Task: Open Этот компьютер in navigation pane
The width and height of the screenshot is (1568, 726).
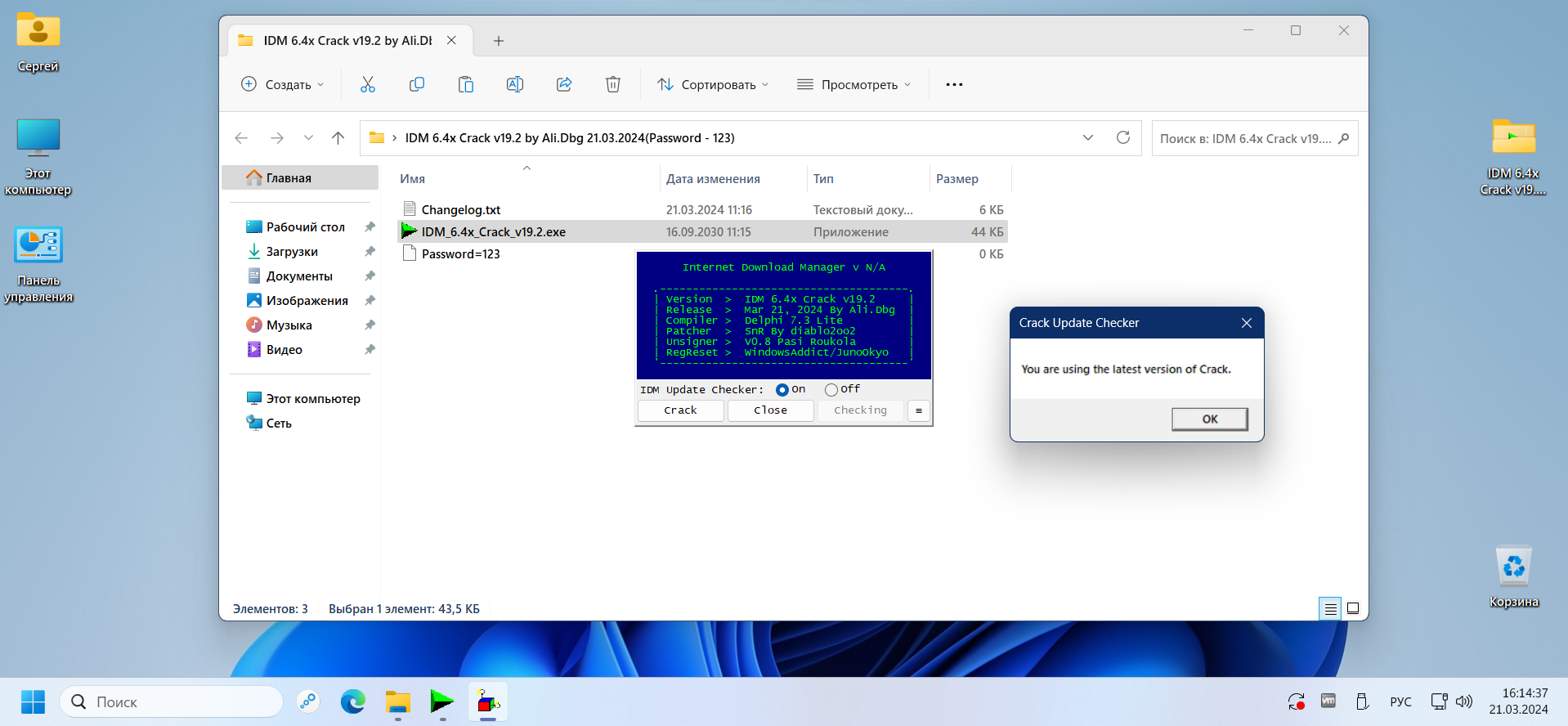Action: (300, 398)
